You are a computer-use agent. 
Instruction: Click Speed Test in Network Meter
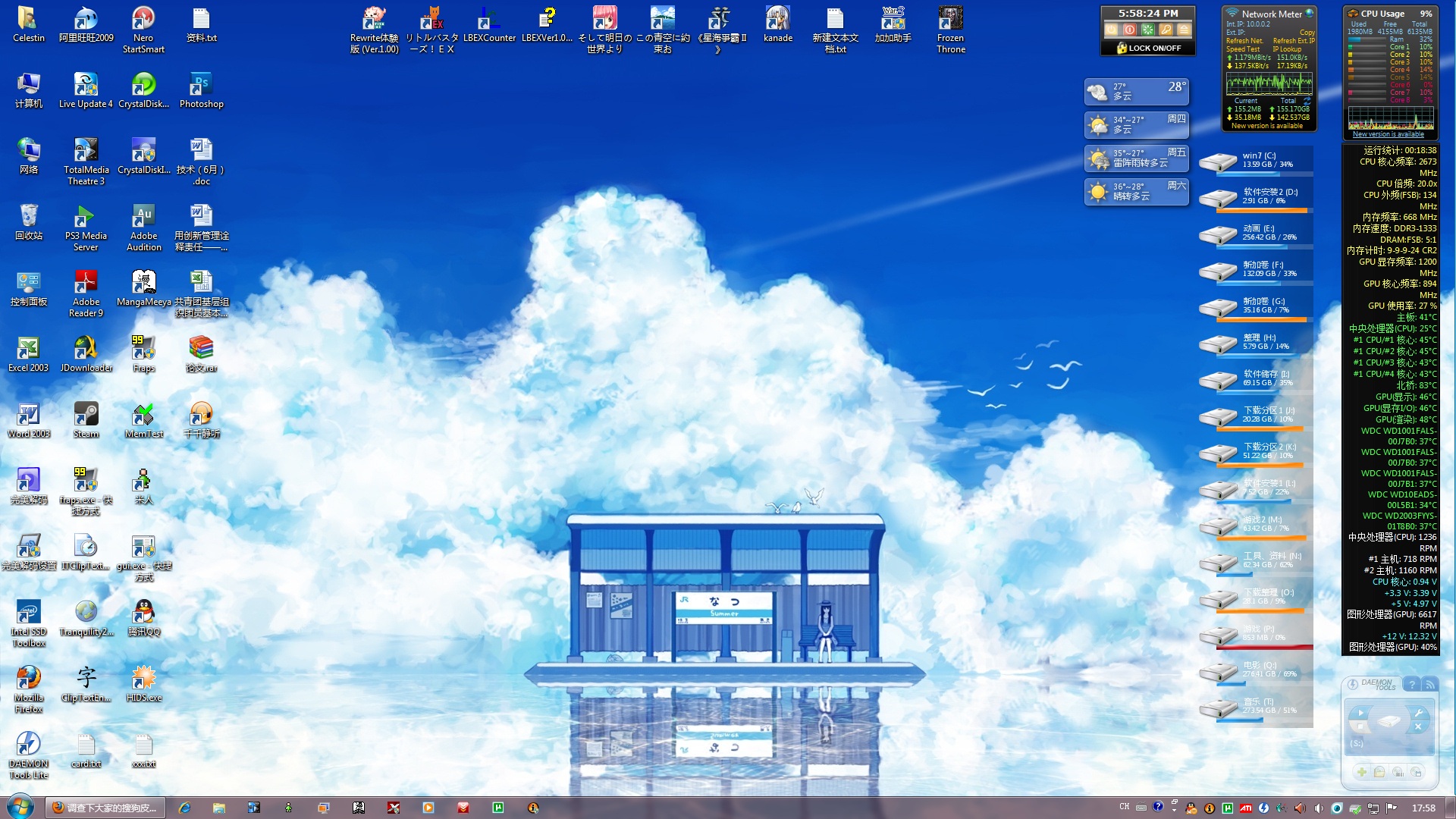(1243, 49)
